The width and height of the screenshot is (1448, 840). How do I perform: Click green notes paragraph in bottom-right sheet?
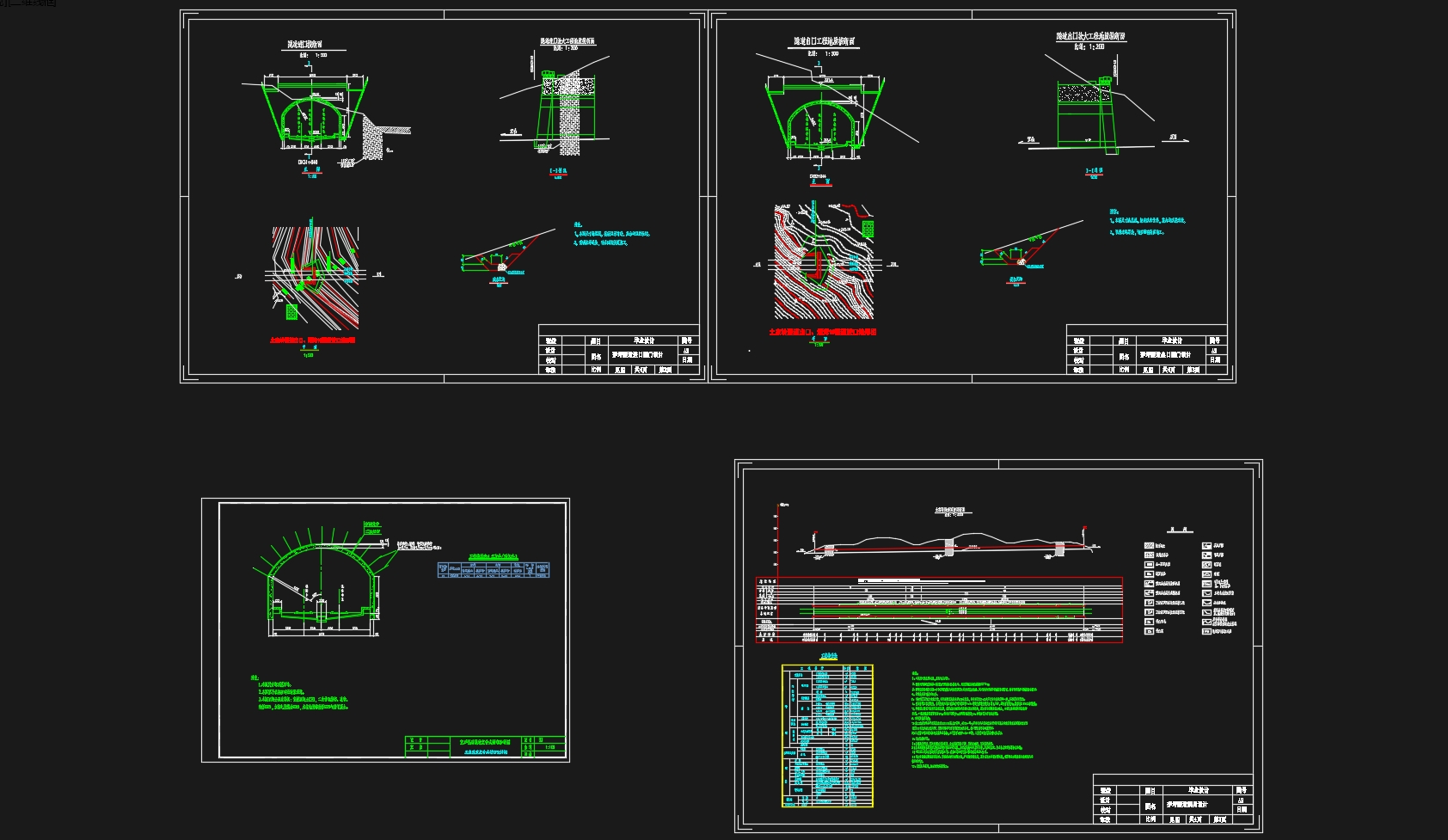coord(975,720)
